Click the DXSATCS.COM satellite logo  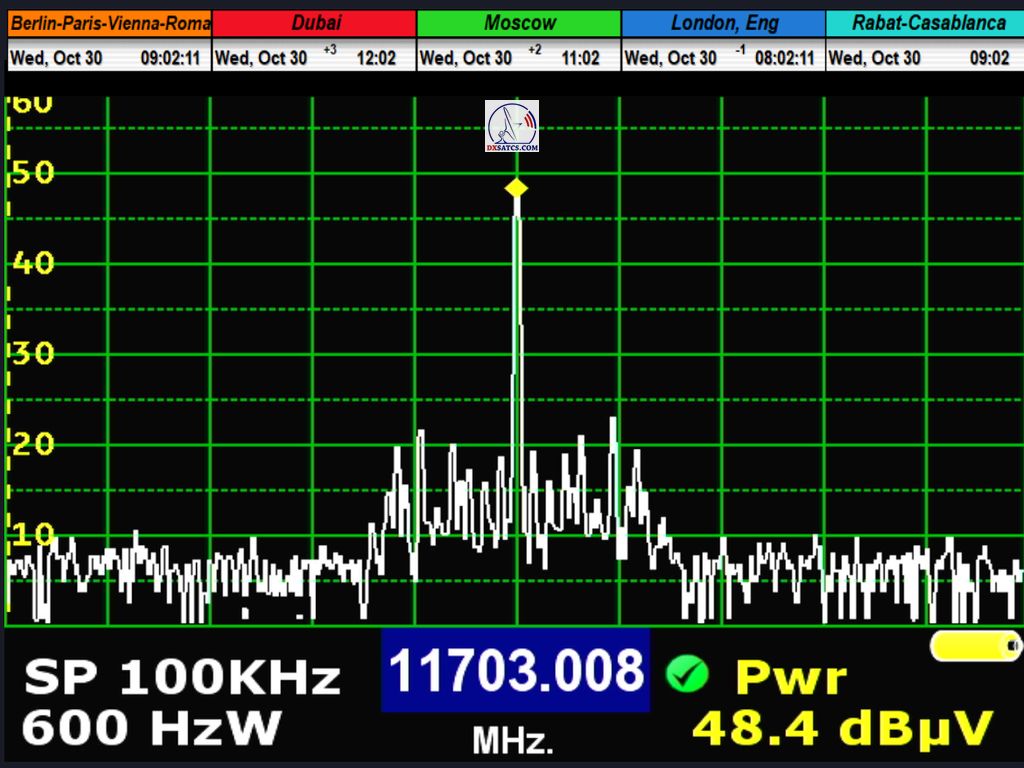[x=512, y=126]
